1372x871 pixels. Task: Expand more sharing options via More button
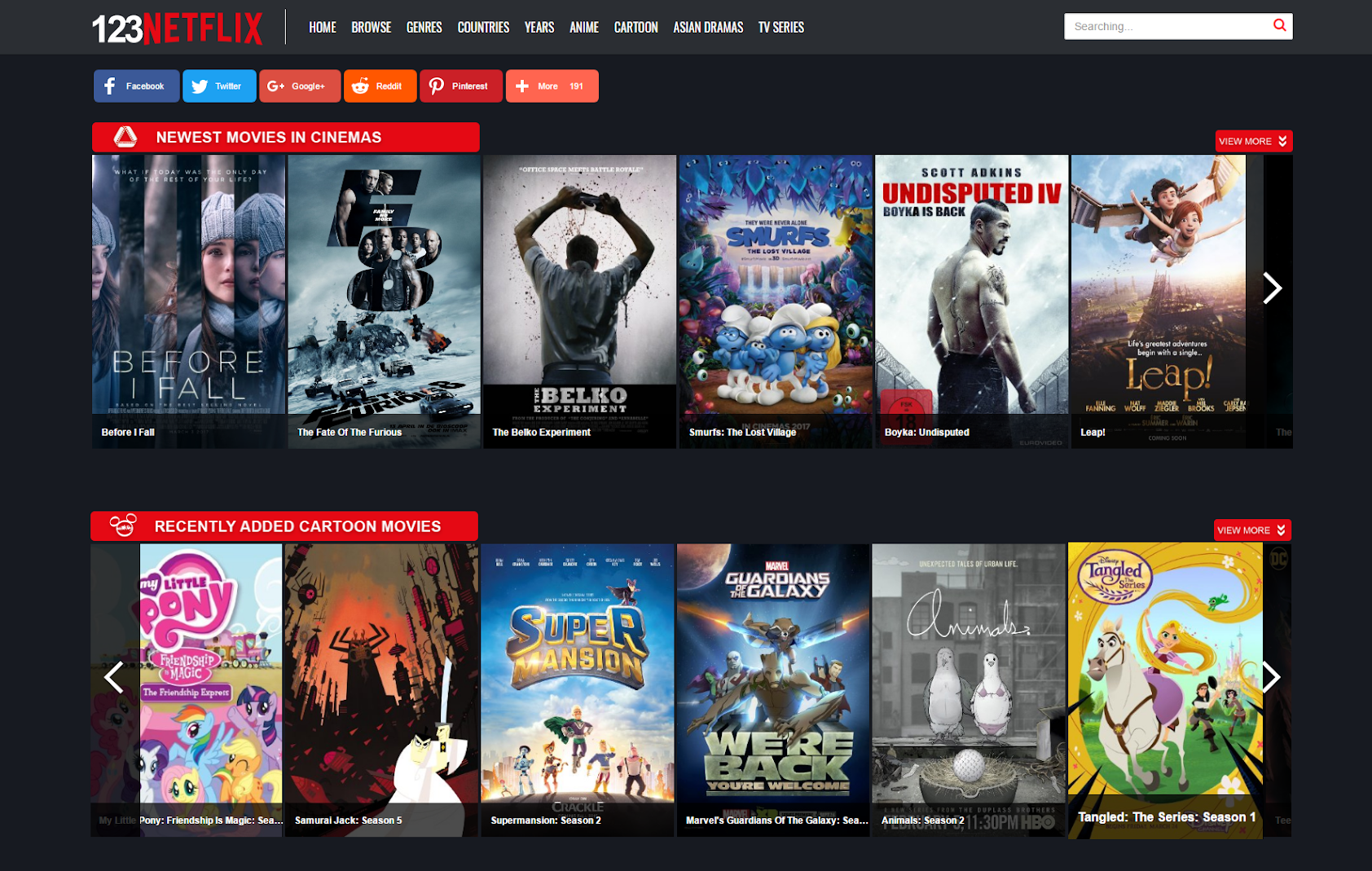click(x=552, y=86)
